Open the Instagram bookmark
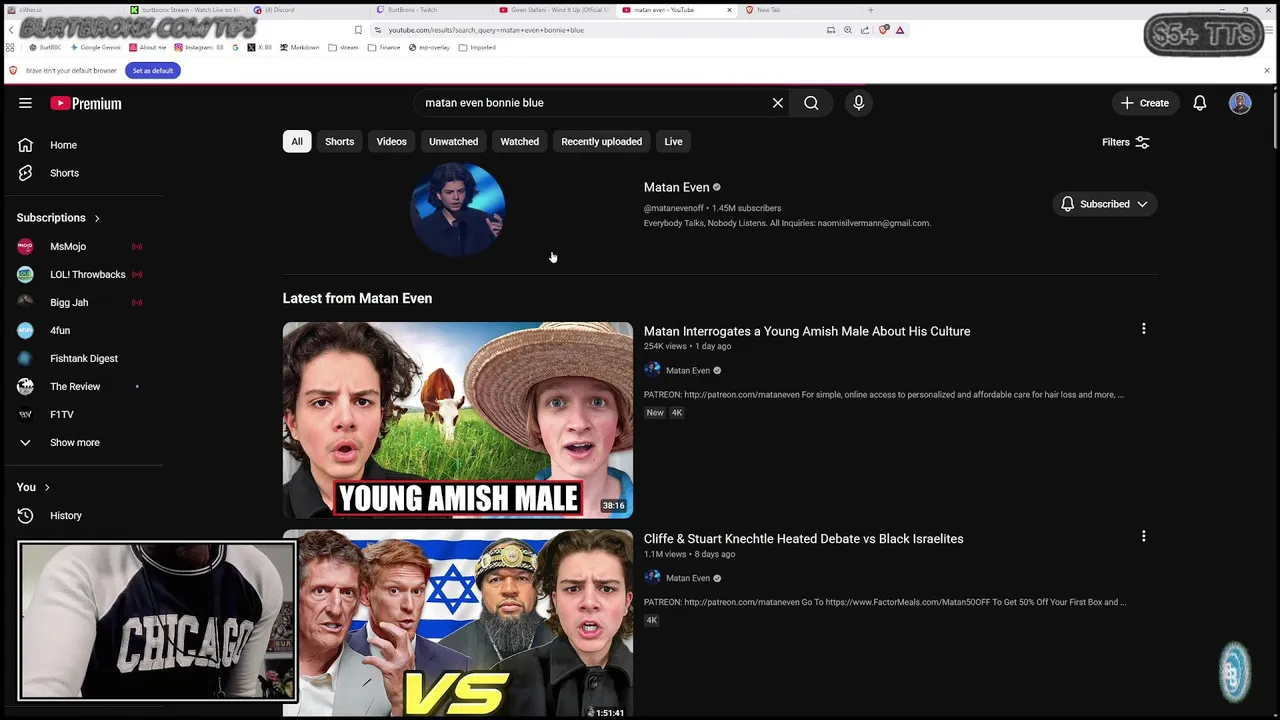The image size is (1280, 720). coord(198,47)
